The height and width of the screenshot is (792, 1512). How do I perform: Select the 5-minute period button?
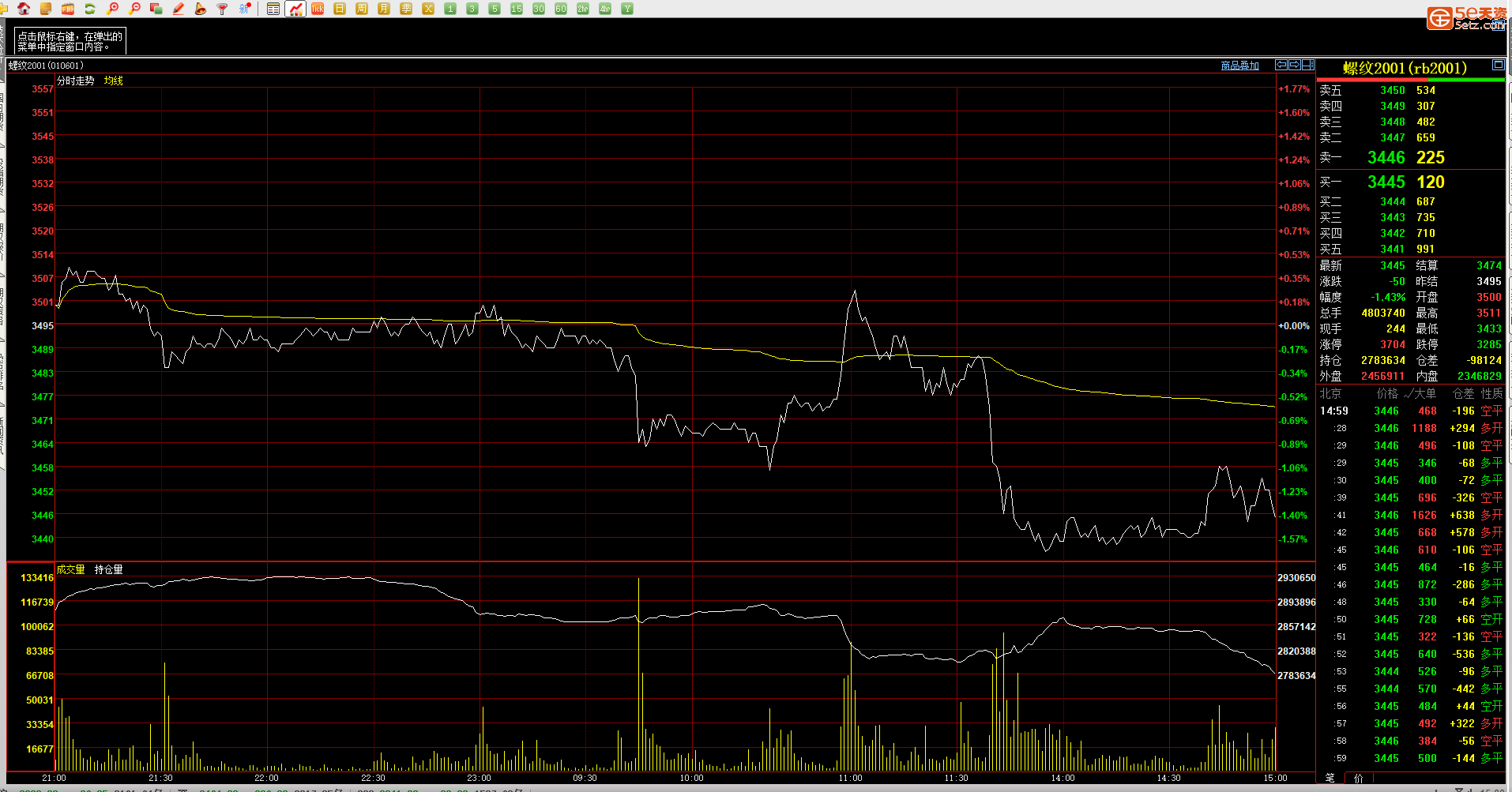(495, 9)
